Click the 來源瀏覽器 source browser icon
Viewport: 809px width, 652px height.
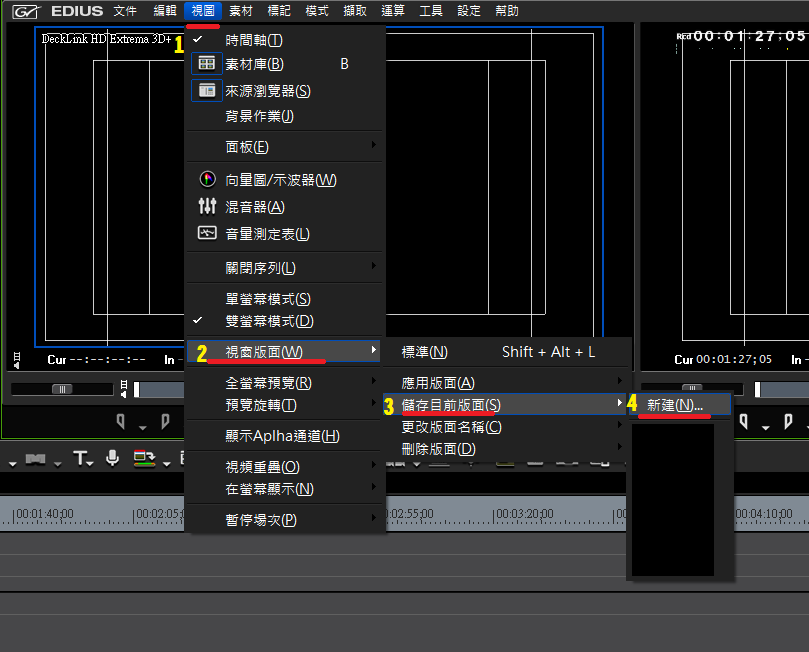207,91
